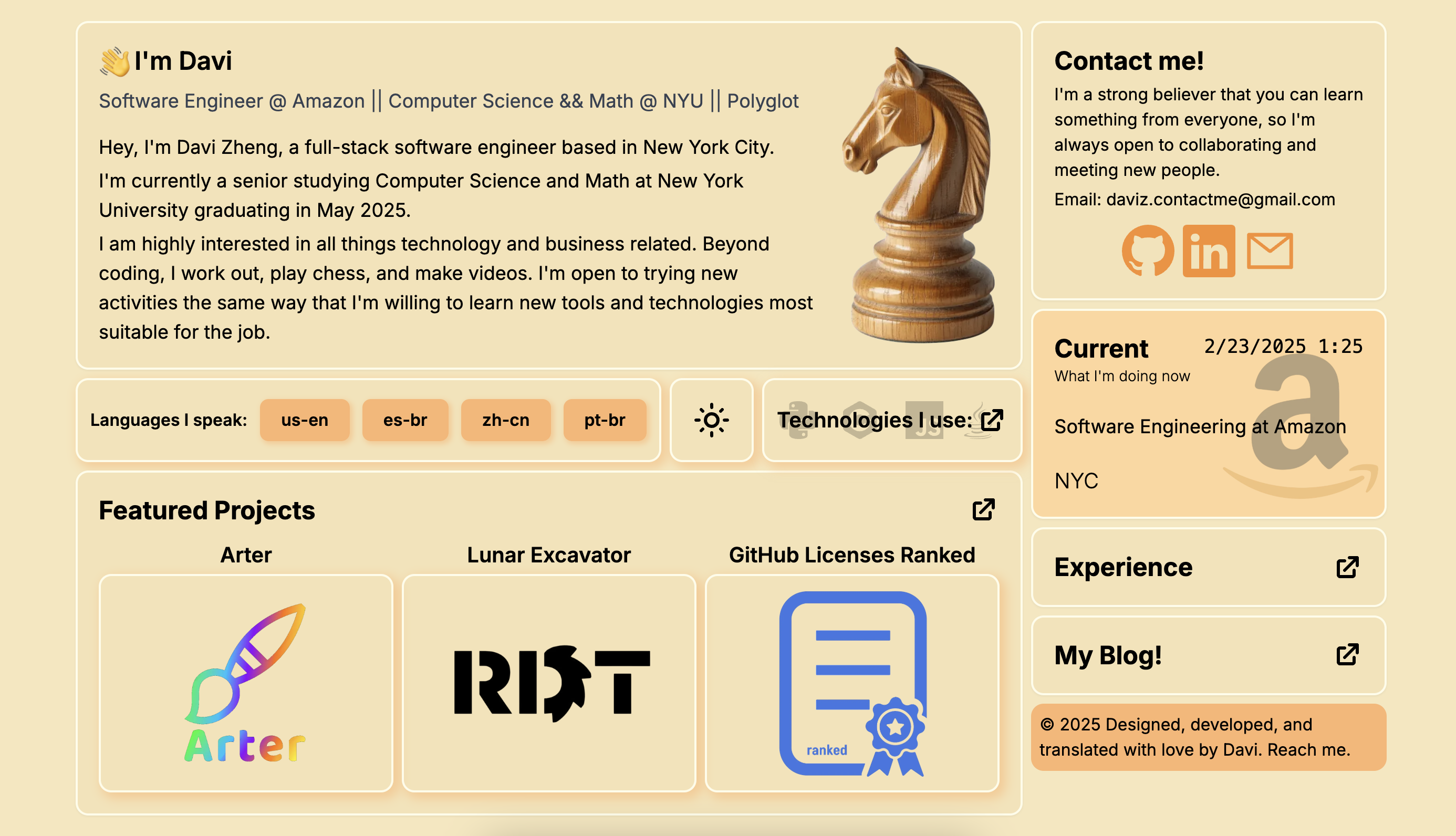Click the Reach me footer link
This screenshot has height=836, width=1456.
tap(1308, 750)
